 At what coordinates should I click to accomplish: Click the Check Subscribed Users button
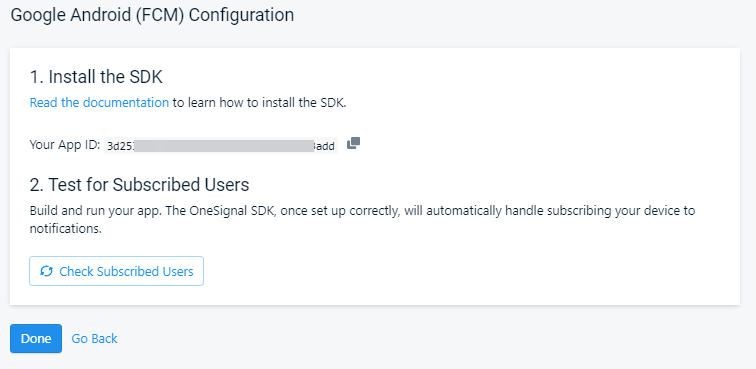coord(116,271)
